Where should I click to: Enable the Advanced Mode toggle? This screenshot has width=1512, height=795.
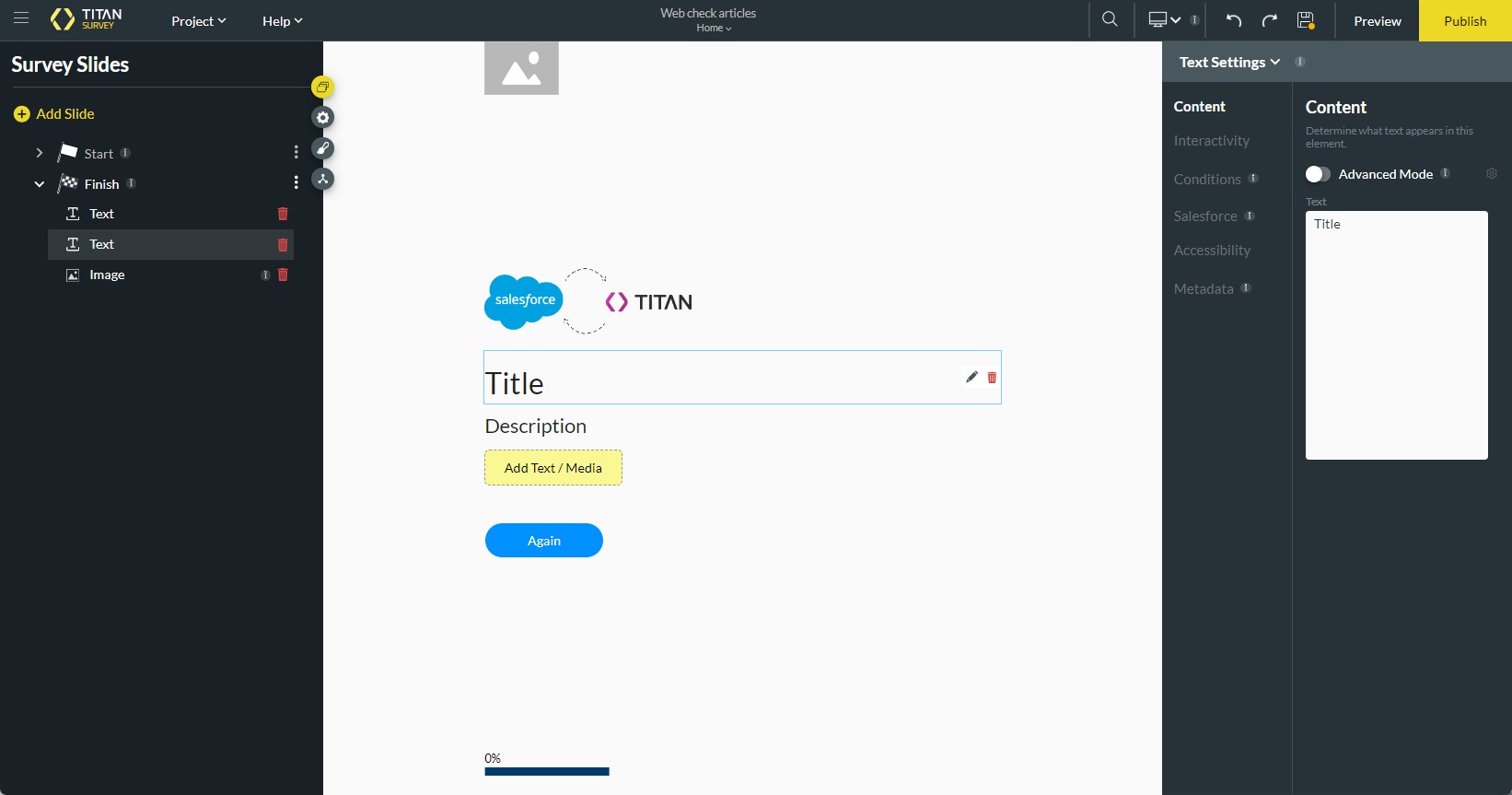tap(1318, 174)
